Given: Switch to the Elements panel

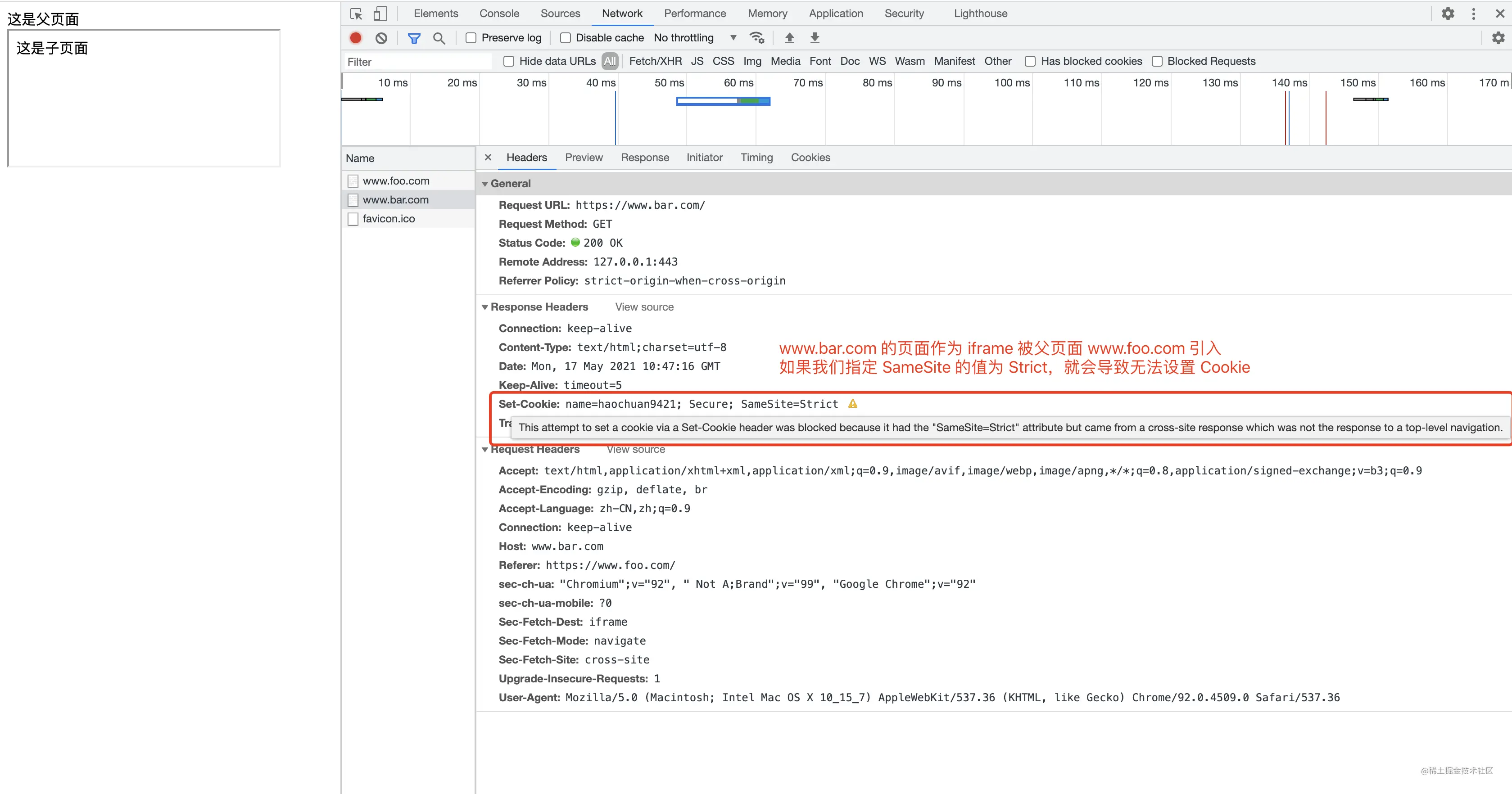Looking at the screenshot, I should 435,14.
